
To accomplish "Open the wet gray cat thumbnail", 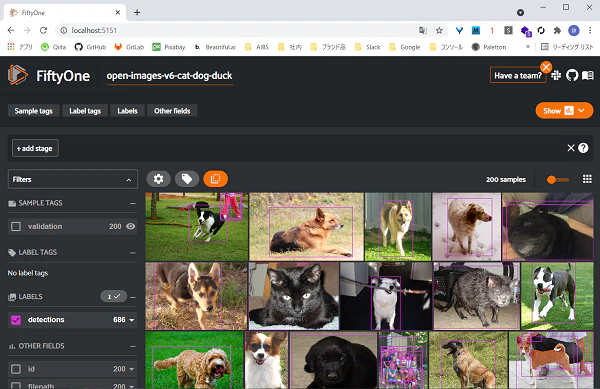I will [x=476, y=296].
